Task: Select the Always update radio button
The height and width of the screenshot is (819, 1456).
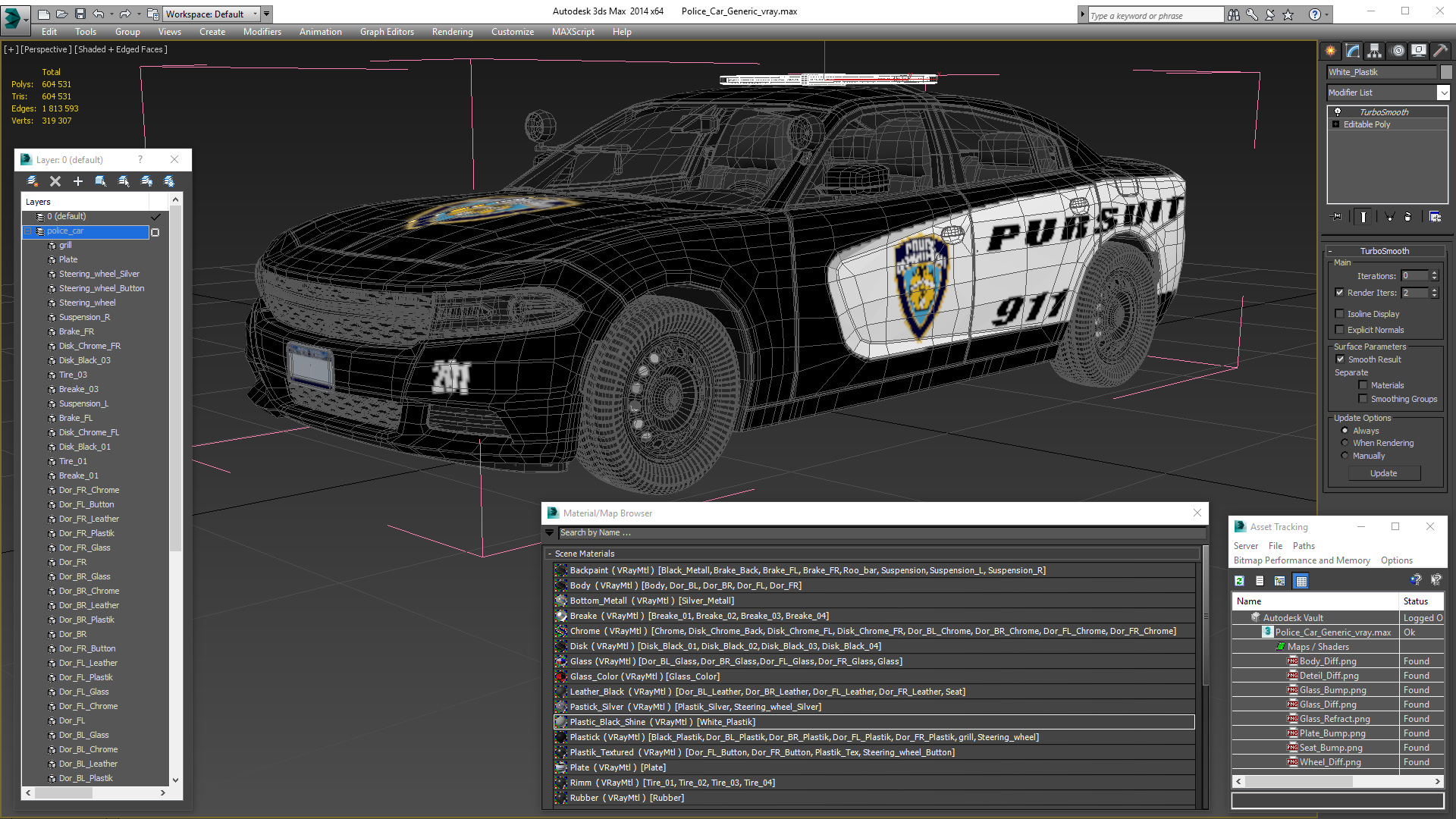Action: [1345, 431]
